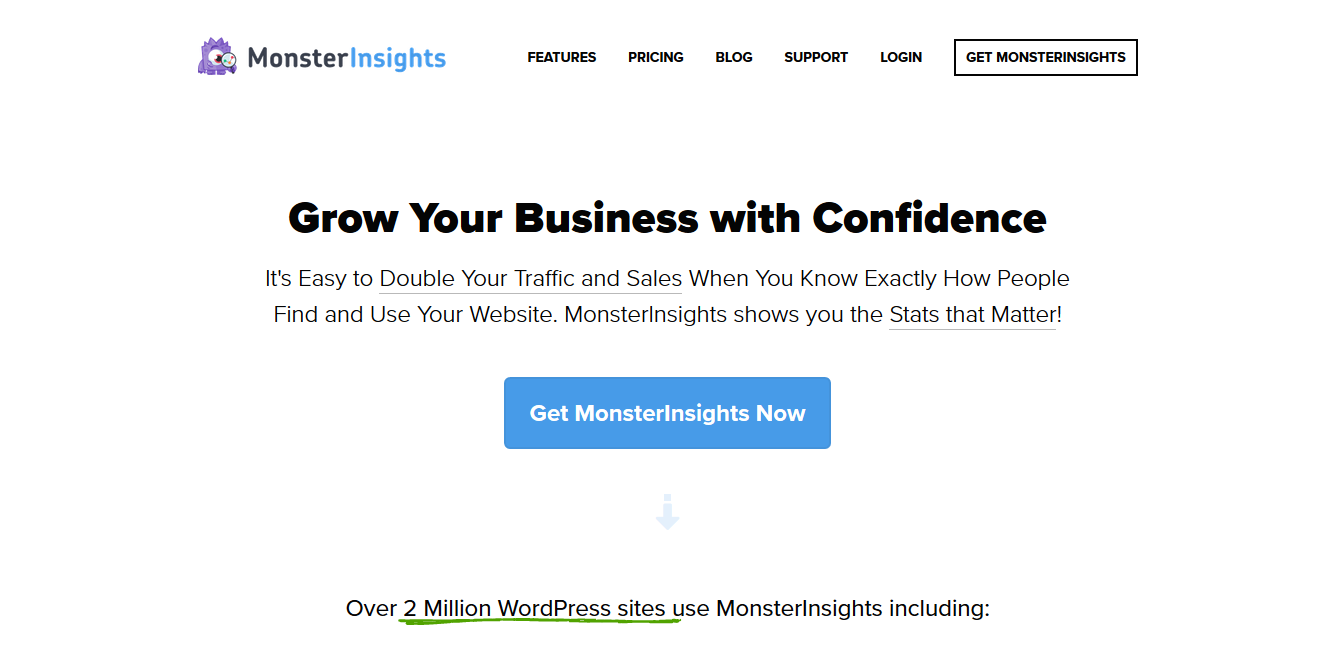Click the purple monster mascot logo icon
The height and width of the screenshot is (647, 1333).
click(x=217, y=57)
